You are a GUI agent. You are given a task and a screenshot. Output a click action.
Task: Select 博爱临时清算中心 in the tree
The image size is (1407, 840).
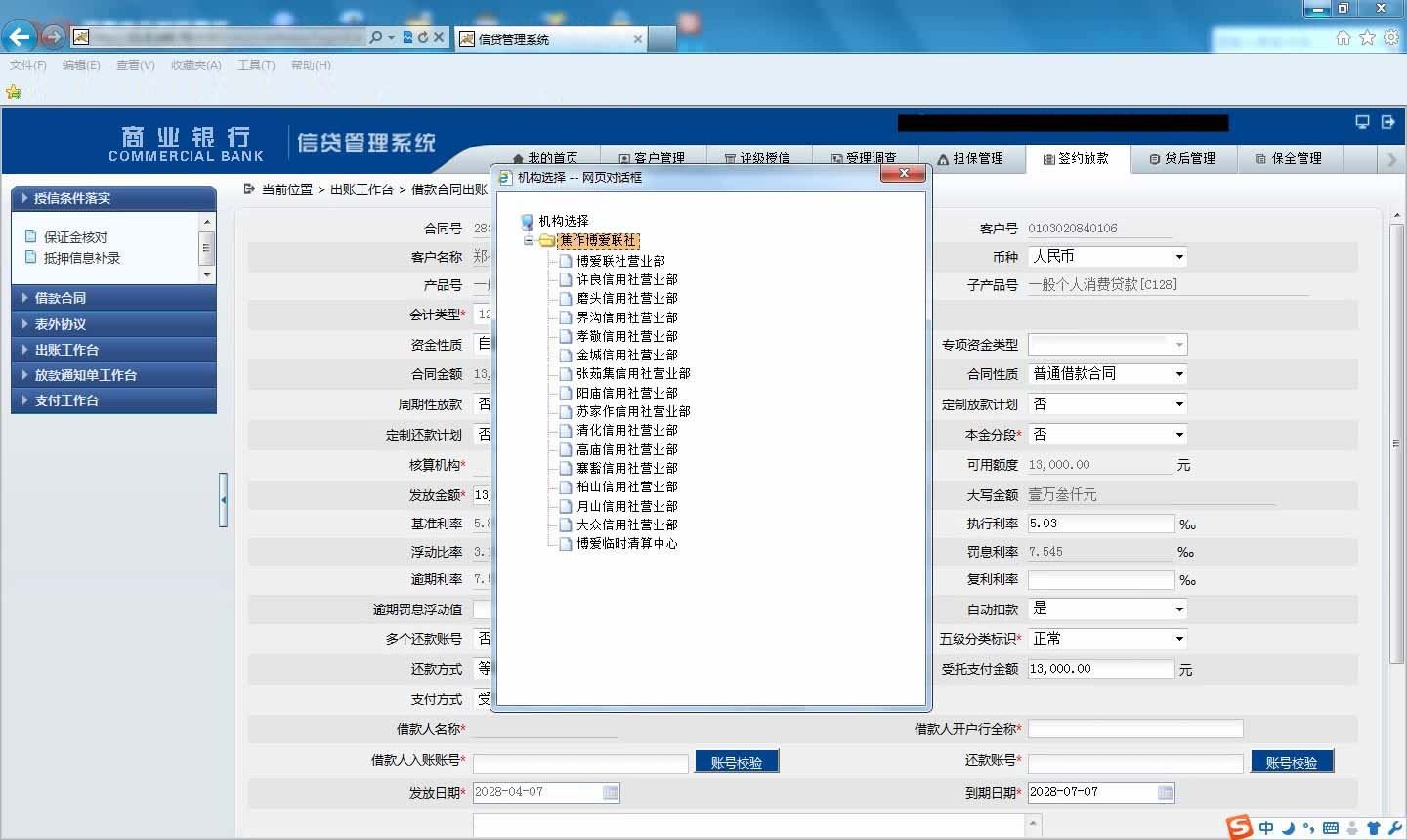click(626, 543)
